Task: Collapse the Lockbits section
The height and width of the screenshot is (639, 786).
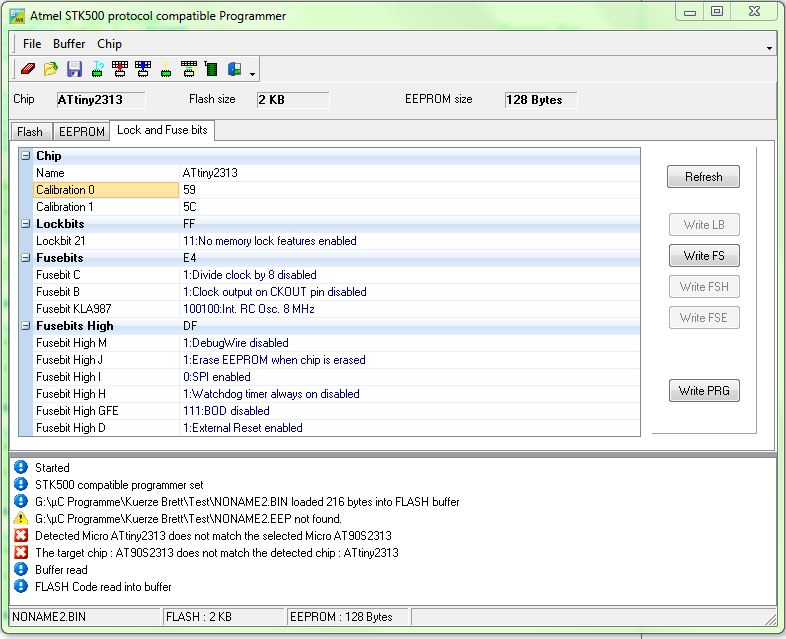Action: pyautogui.click(x=26, y=224)
